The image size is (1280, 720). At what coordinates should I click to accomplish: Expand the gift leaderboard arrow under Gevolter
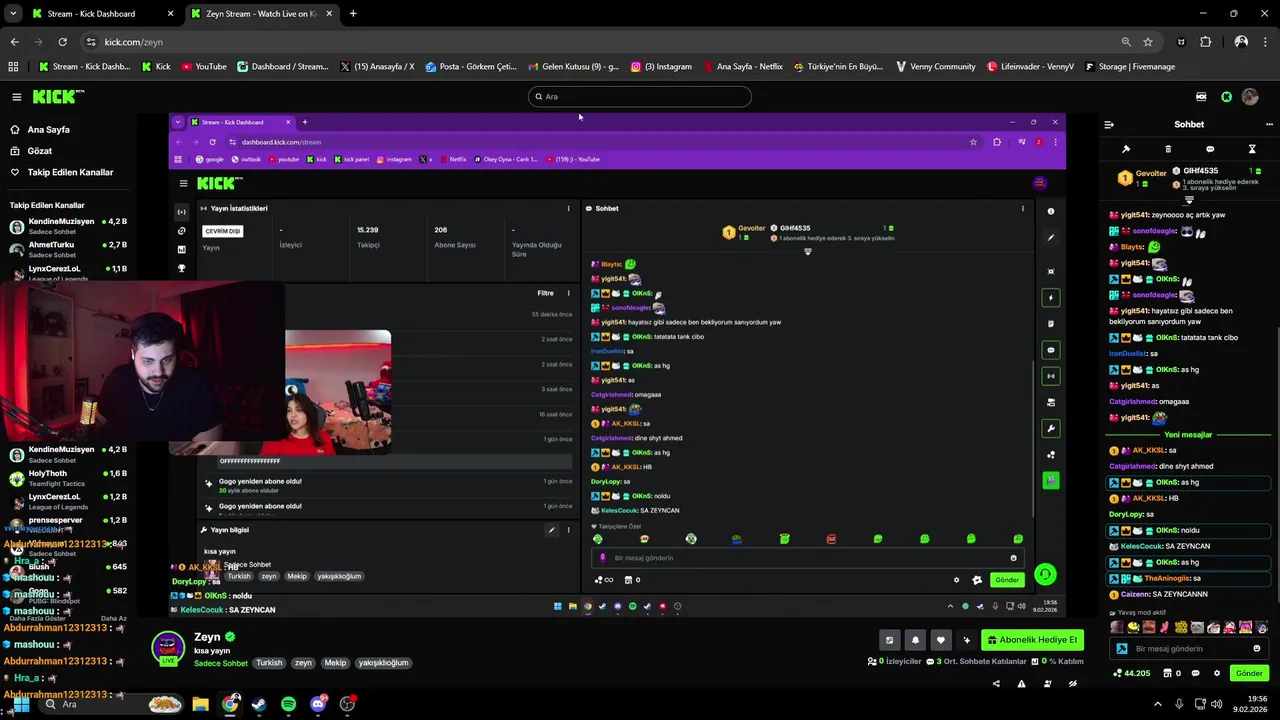click(x=1190, y=200)
